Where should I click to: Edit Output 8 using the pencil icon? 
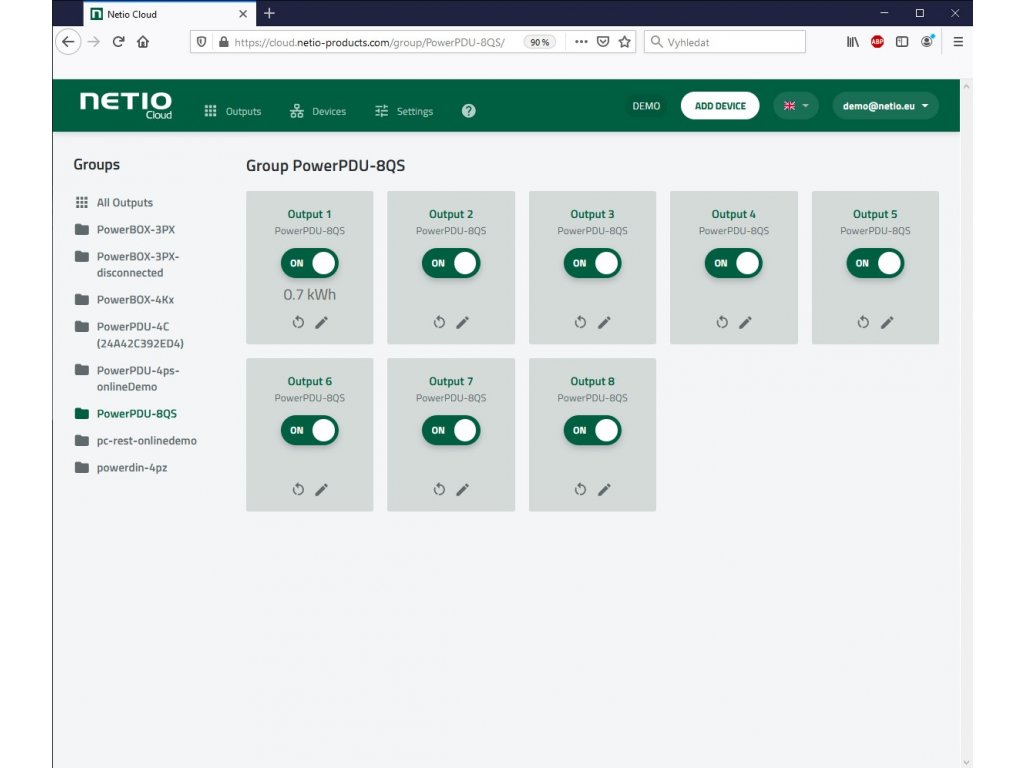[604, 489]
